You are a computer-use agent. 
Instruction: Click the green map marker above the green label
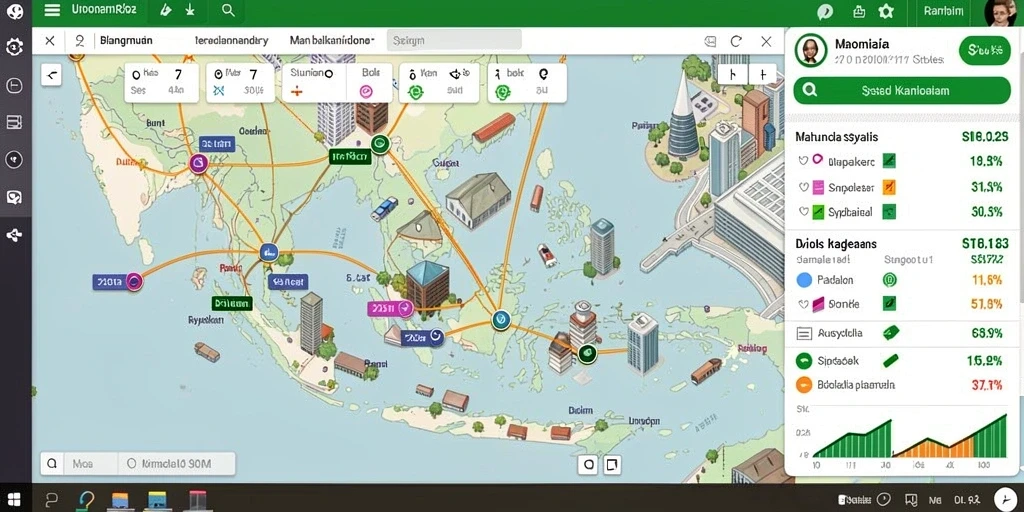(x=379, y=144)
